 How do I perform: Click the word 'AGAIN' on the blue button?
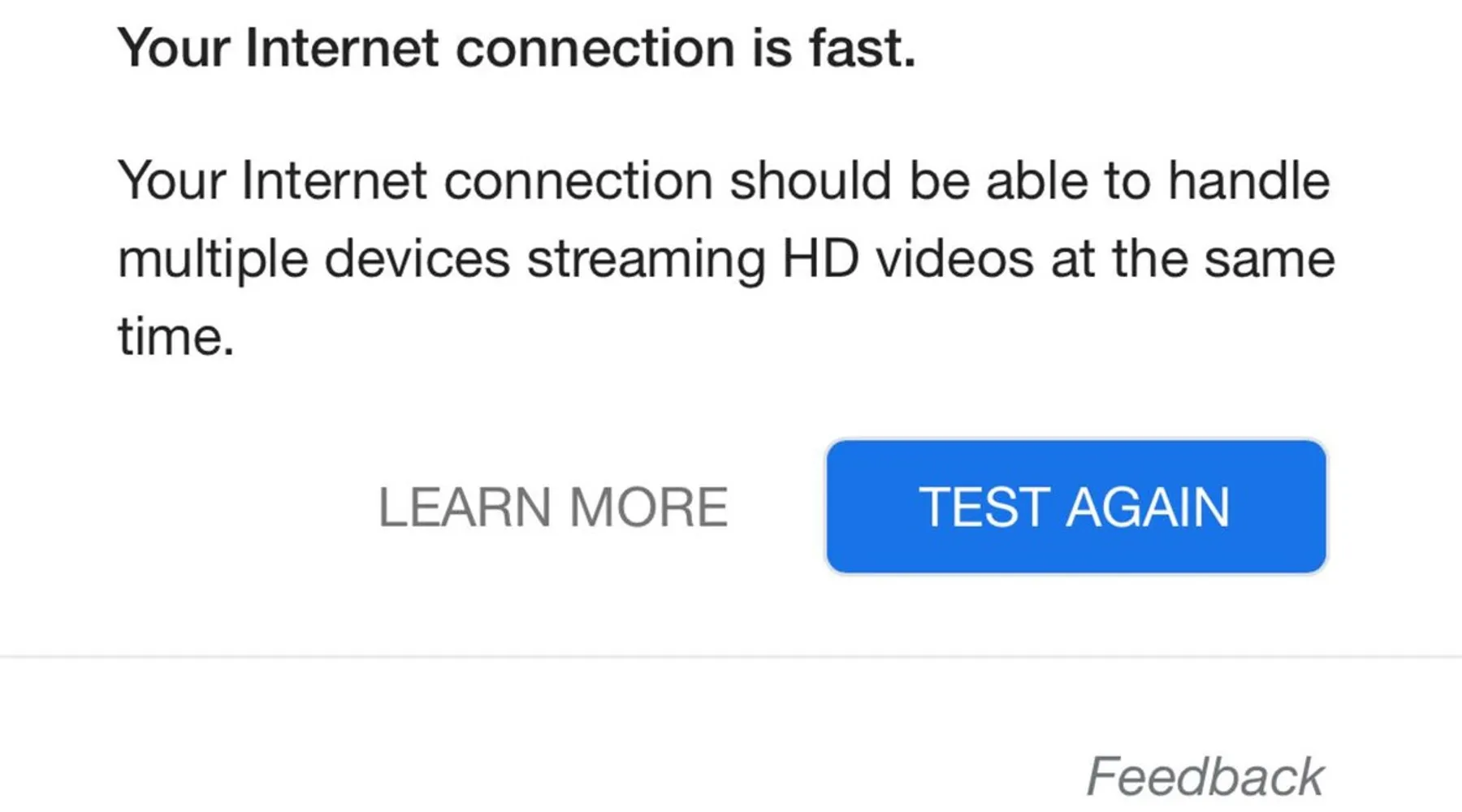click(x=1148, y=508)
